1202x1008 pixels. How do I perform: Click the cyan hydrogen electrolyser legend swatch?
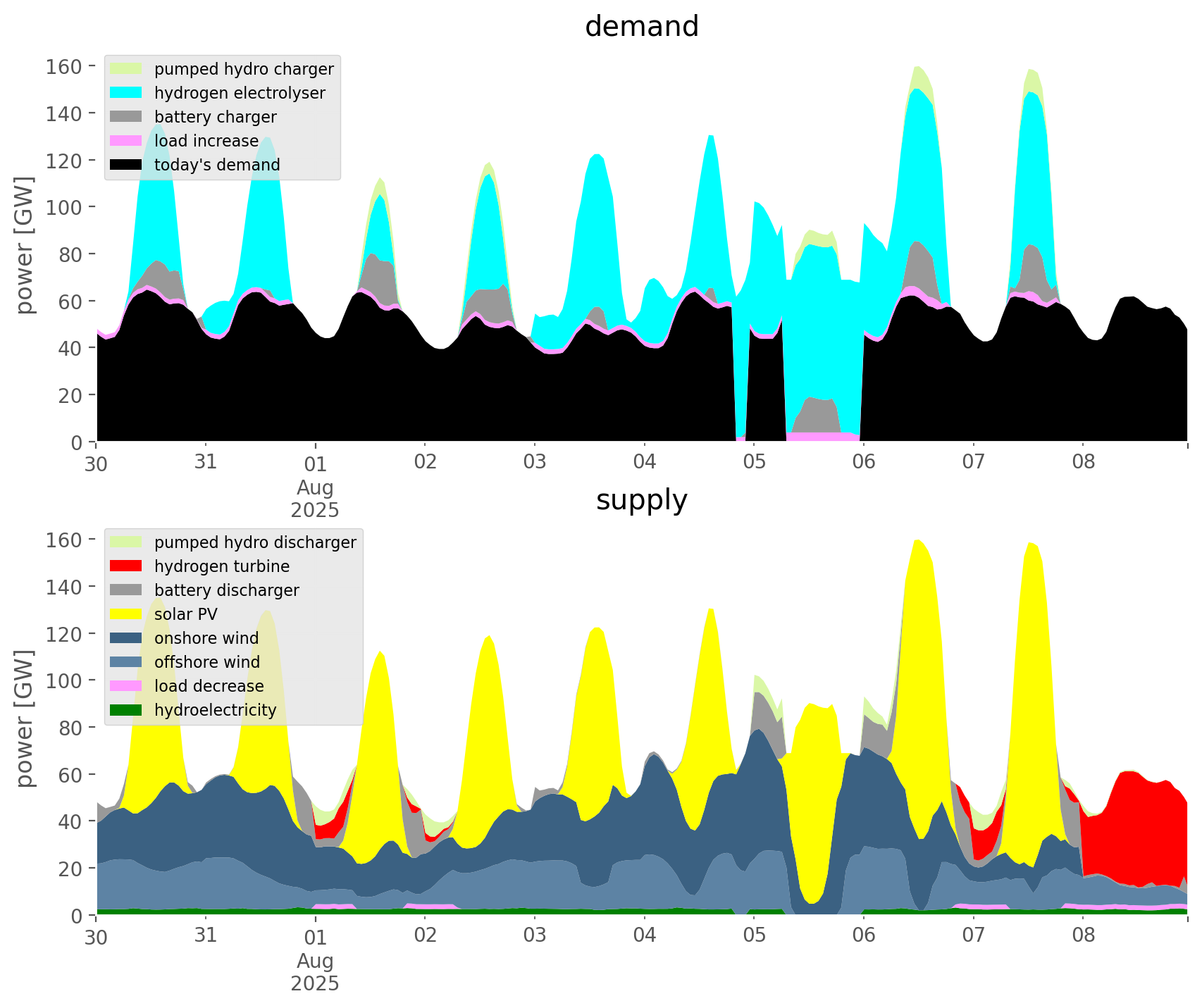[x=126, y=93]
